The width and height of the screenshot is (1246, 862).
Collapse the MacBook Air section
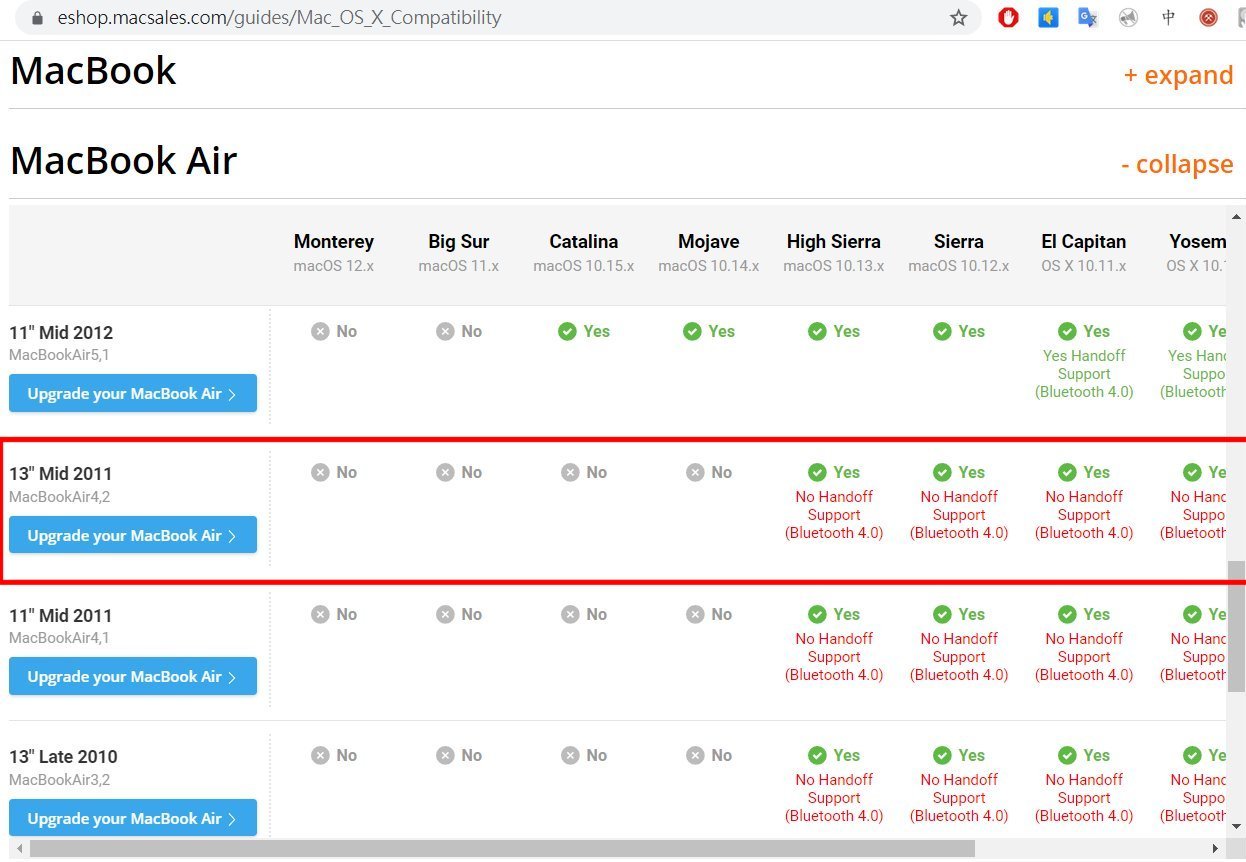(1177, 164)
